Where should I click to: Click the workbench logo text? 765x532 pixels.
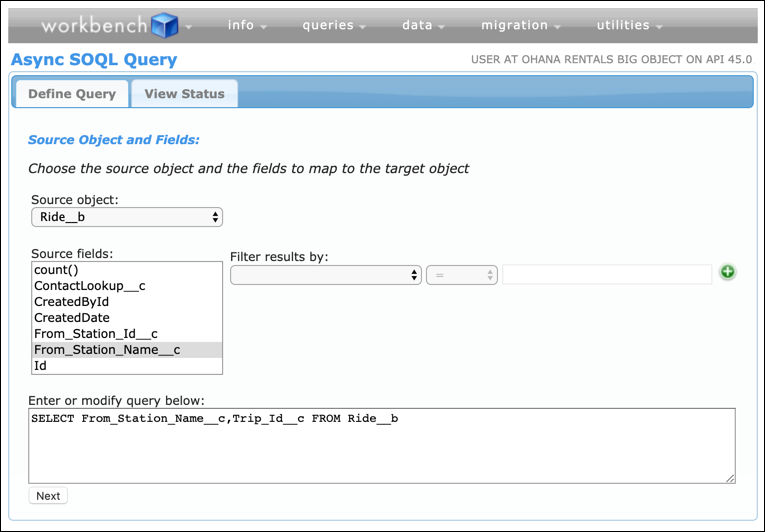tap(94, 25)
